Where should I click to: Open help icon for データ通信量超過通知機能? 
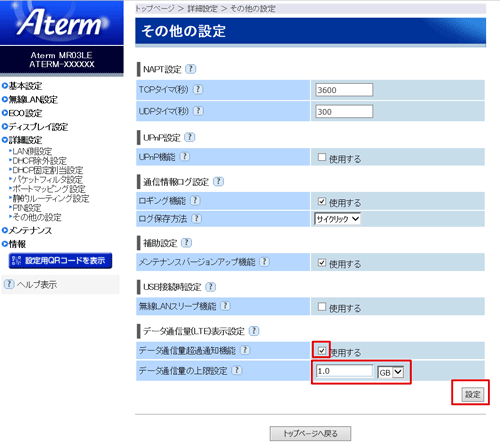pos(245,350)
